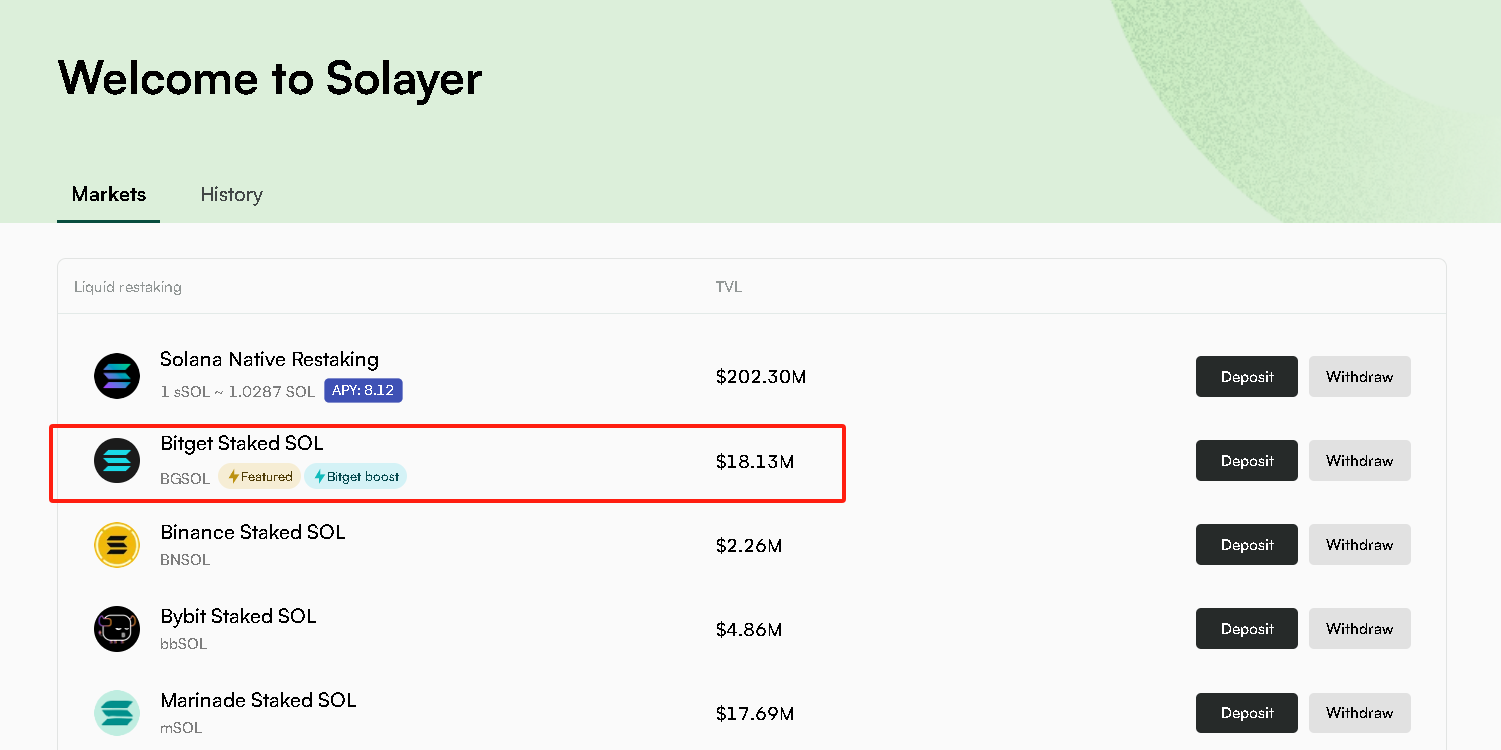The image size is (1501, 750).
Task: Deposit into Marinade Staked SOL
Action: pos(1247,713)
